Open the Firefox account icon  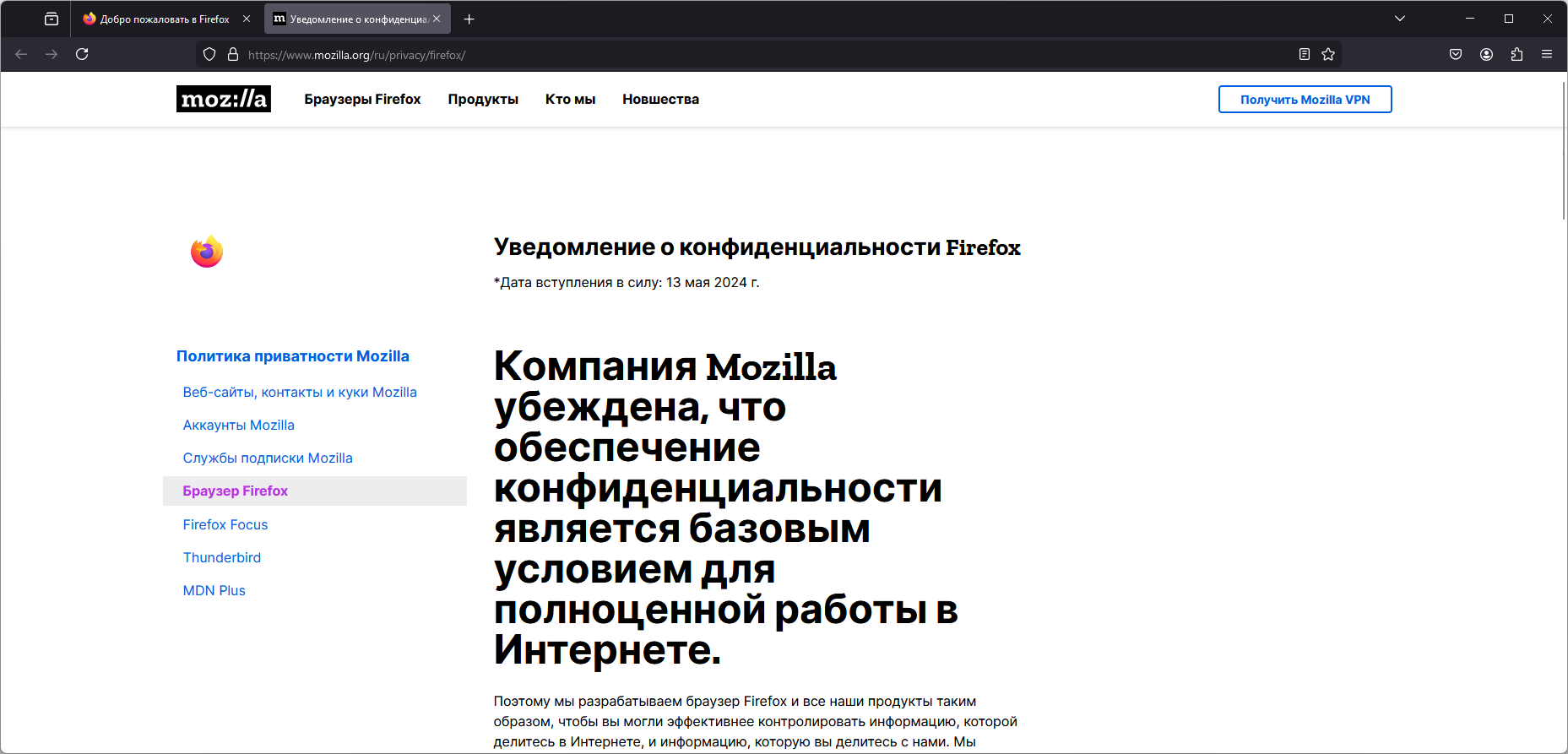point(1486,54)
